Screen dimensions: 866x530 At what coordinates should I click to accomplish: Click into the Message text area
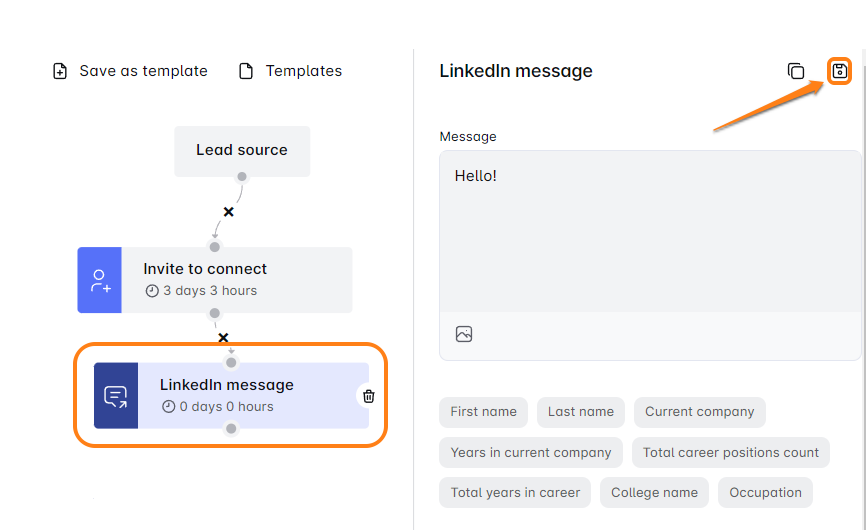tap(650, 230)
